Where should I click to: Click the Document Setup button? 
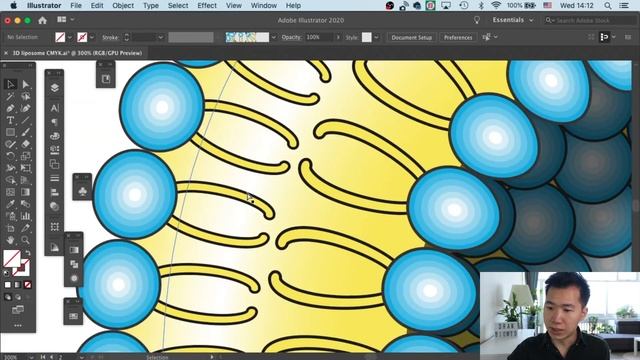(411, 37)
